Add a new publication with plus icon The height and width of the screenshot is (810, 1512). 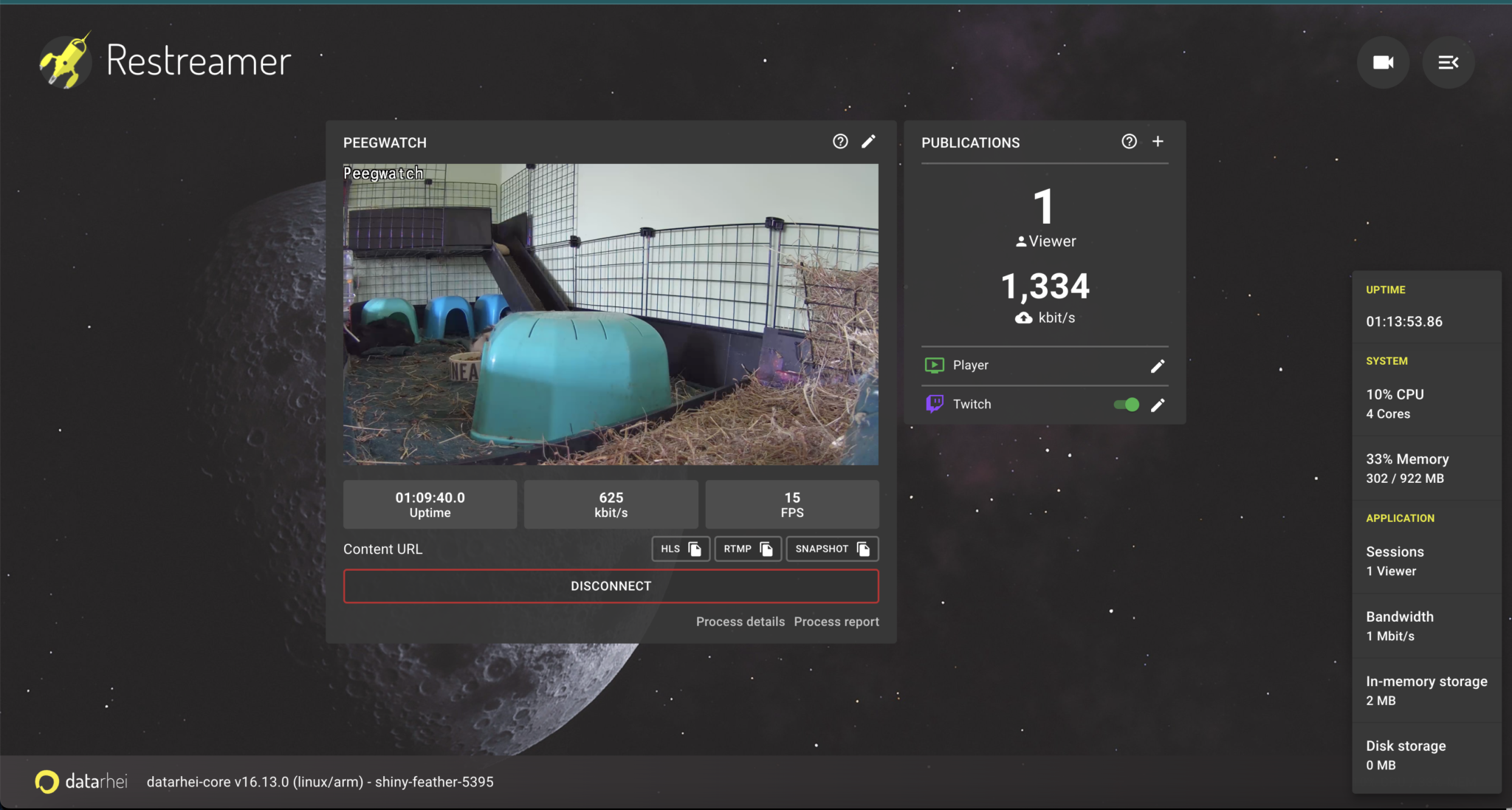(x=1157, y=140)
